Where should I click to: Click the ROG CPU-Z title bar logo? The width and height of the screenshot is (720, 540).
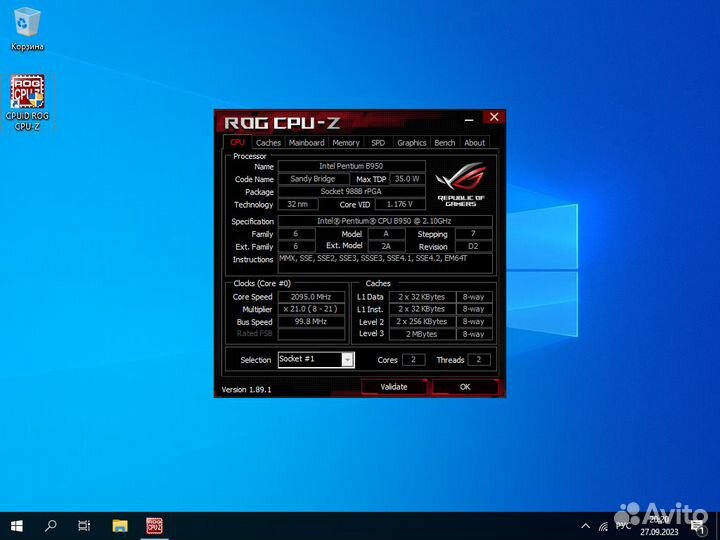pyautogui.click(x=282, y=123)
